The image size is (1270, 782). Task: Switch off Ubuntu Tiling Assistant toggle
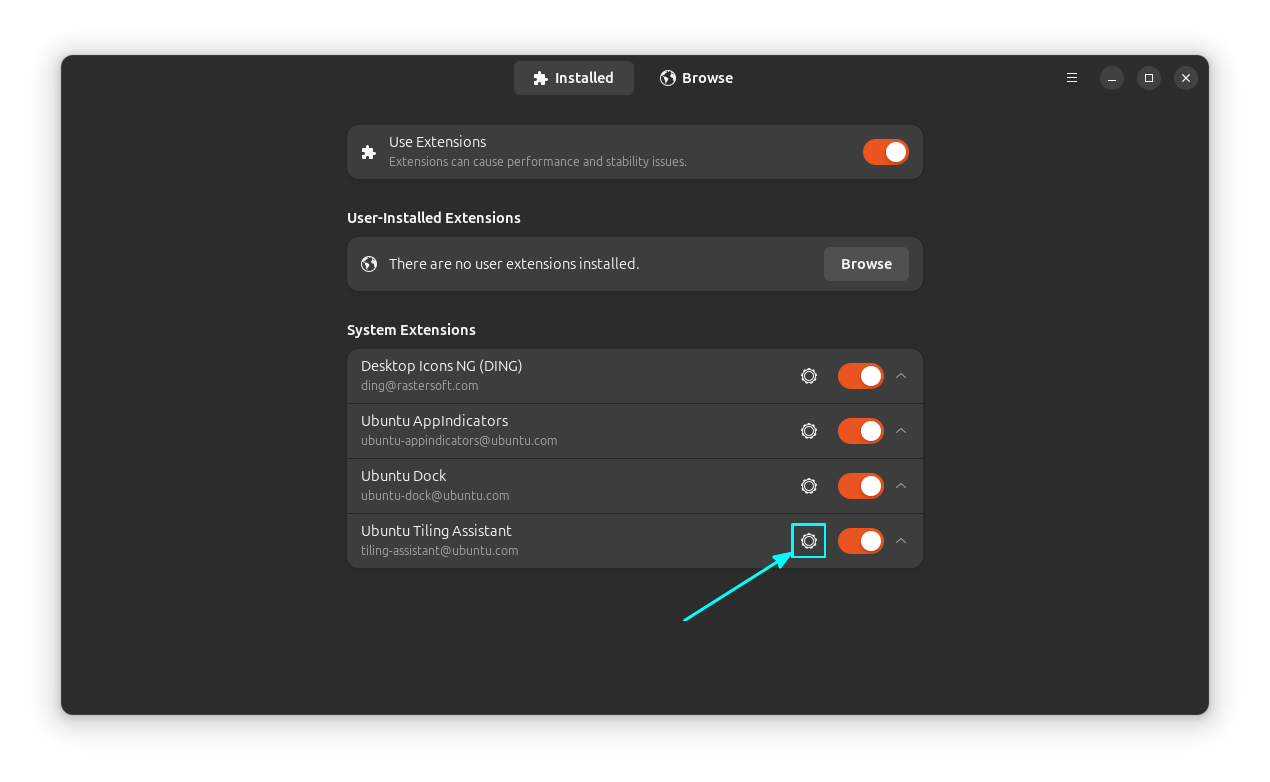860,541
